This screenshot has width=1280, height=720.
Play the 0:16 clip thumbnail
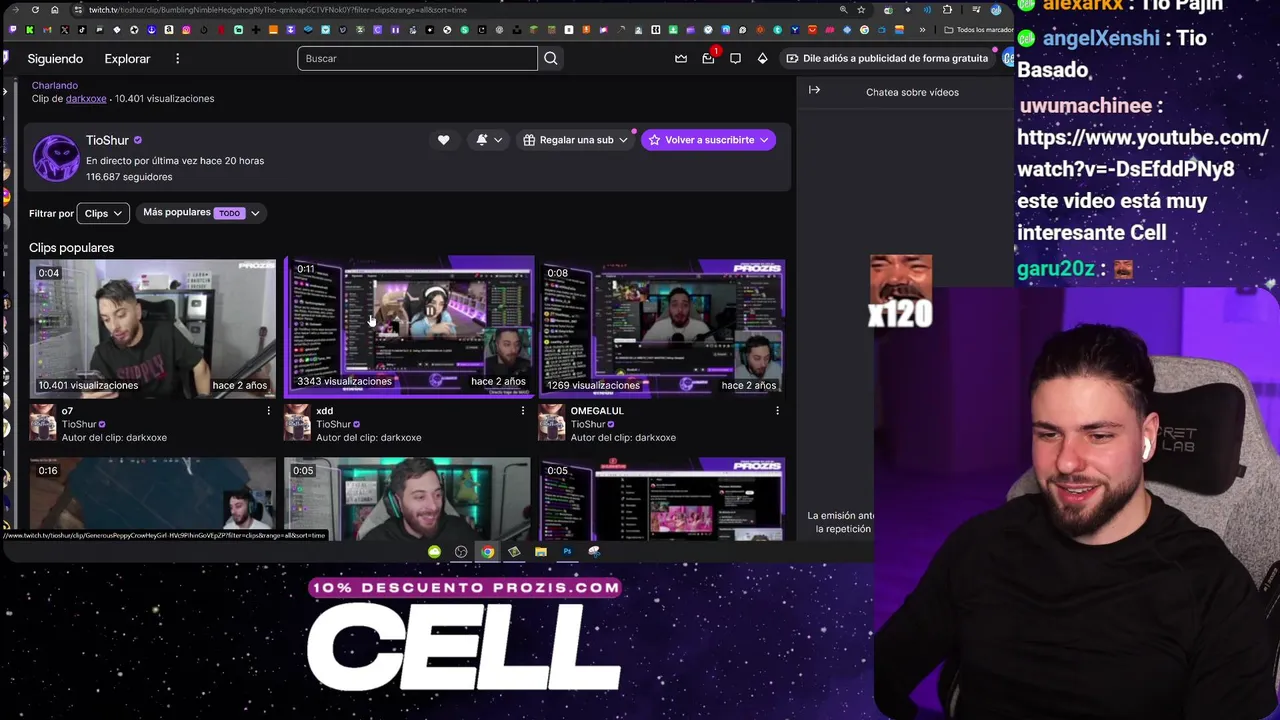tap(153, 498)
